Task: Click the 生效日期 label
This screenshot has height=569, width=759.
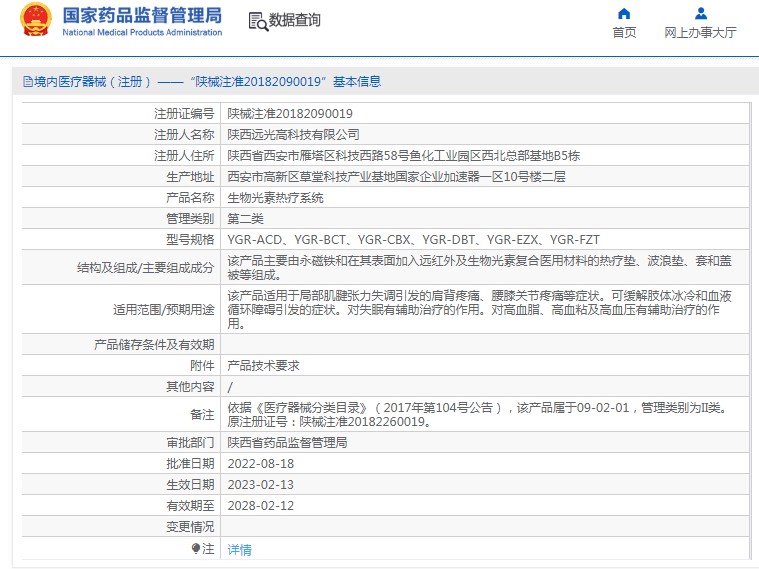Action: 190,484
